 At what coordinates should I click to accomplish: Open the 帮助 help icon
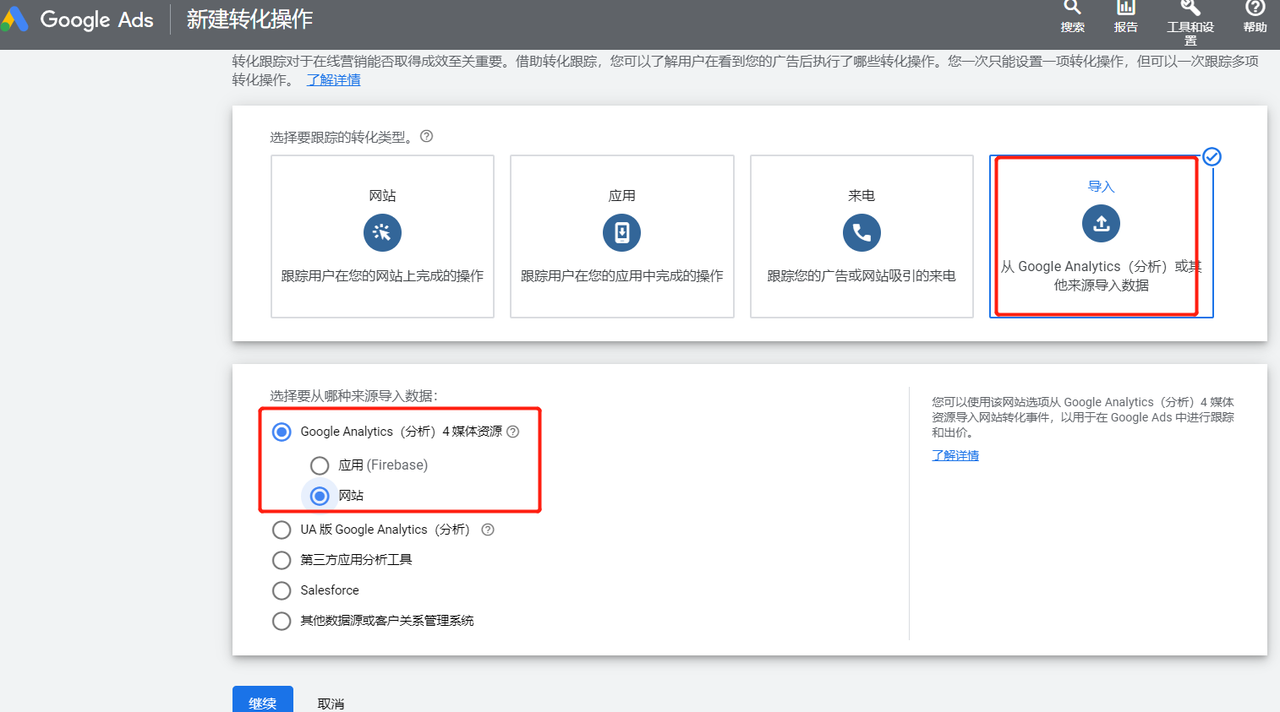click(x=1255, y=7)
